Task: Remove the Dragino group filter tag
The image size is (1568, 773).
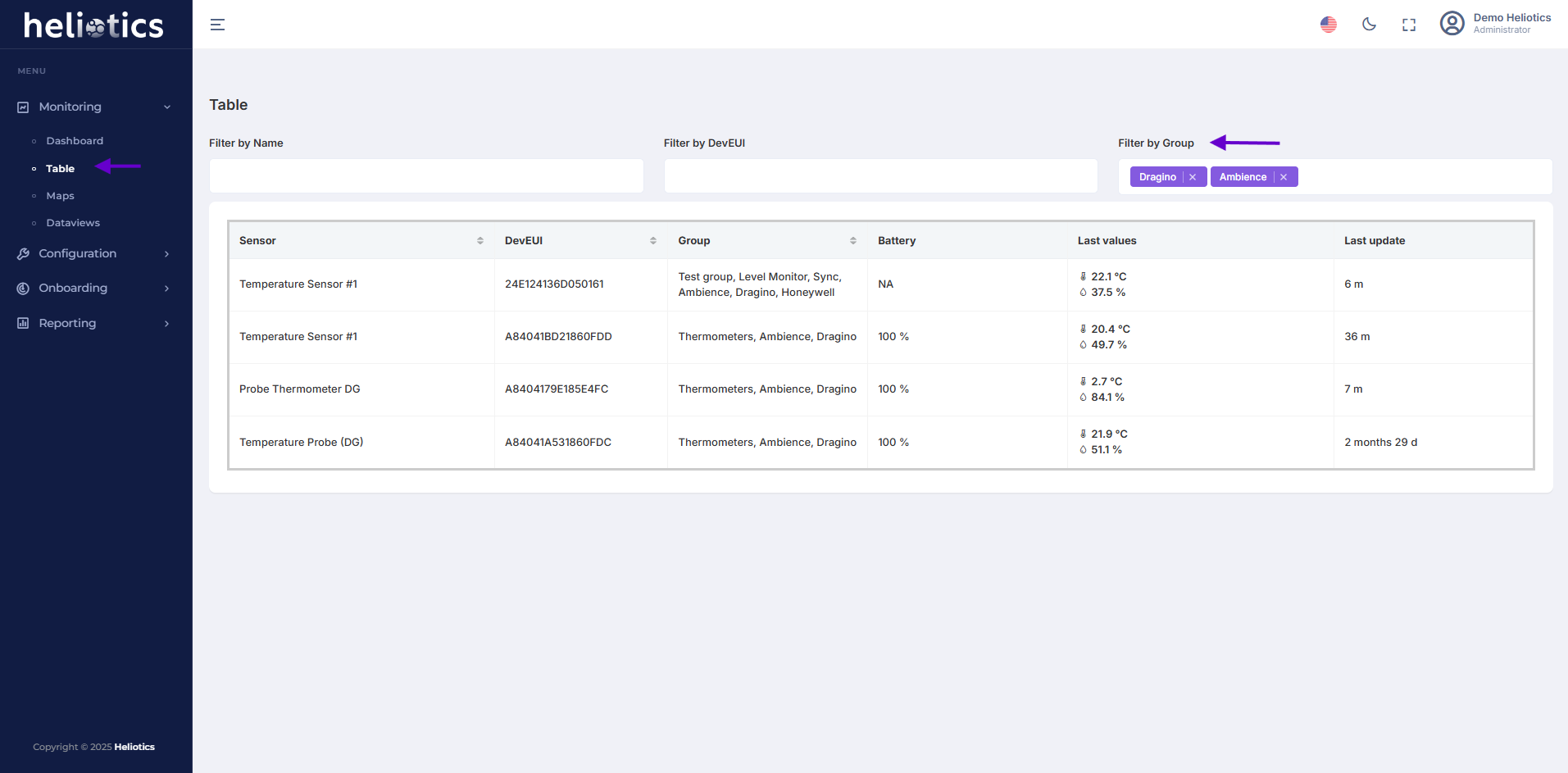Action: point(1193,177)
